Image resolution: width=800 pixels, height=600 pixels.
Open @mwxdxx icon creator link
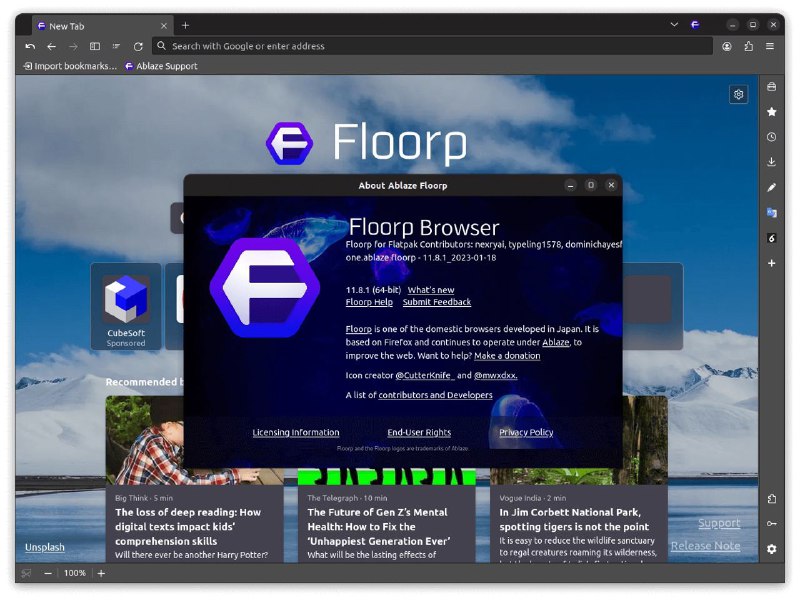tap(495, 376)
